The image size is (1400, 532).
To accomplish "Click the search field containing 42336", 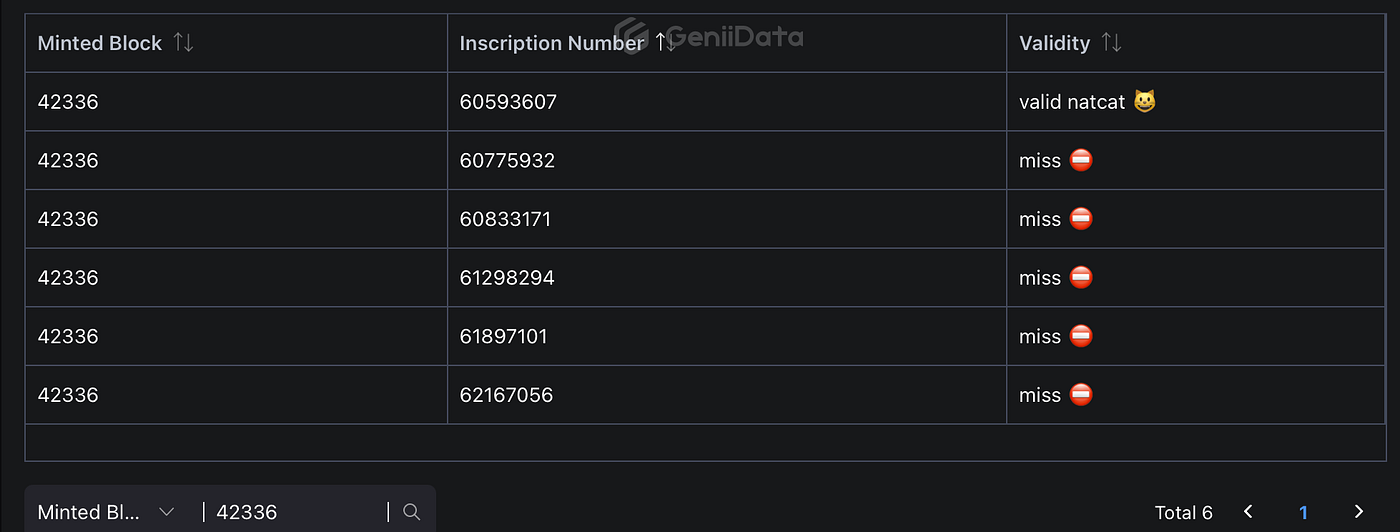I will pos(296,512).
